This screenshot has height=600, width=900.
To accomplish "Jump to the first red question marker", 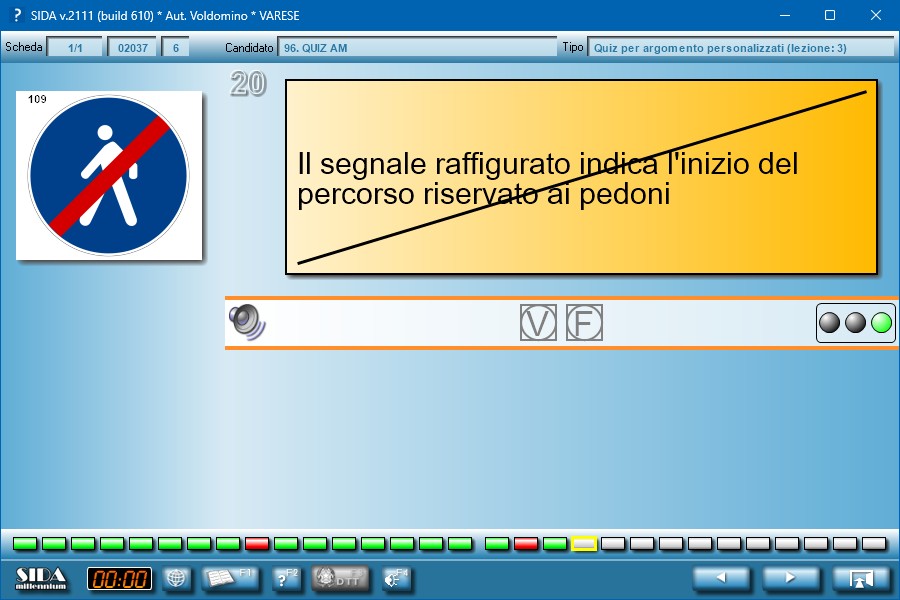I will click(x=257, y=544).
